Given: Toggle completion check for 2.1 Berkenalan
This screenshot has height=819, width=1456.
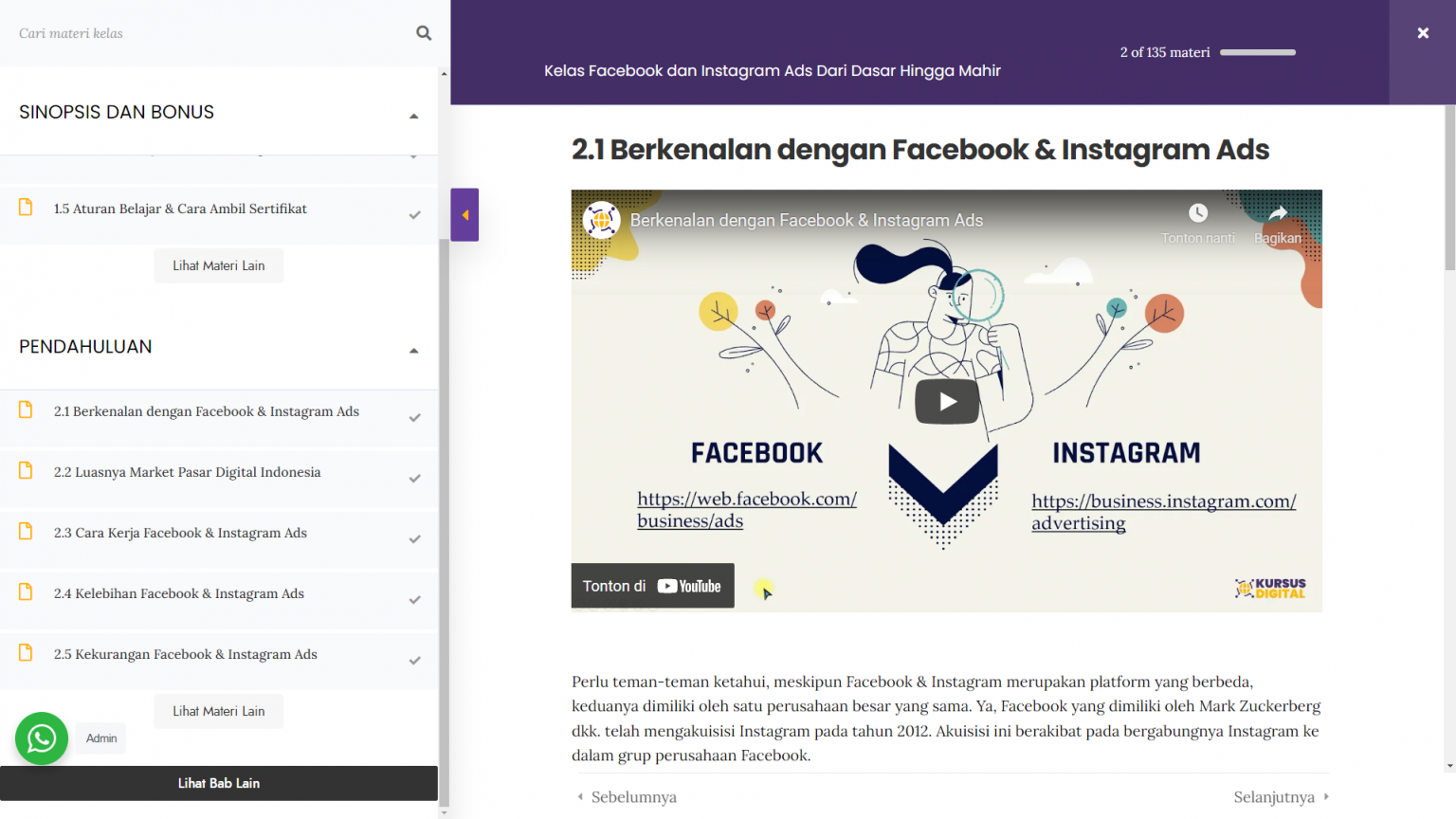Looking at the screenshot, I should [414, 418].
